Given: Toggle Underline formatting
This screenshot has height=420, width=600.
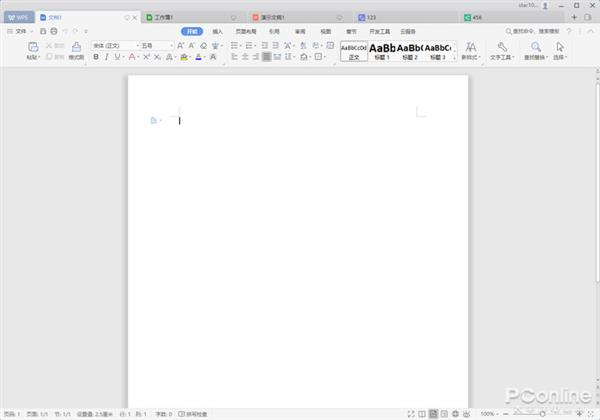Looking at the screenshot, I should [x=117, y=57].
